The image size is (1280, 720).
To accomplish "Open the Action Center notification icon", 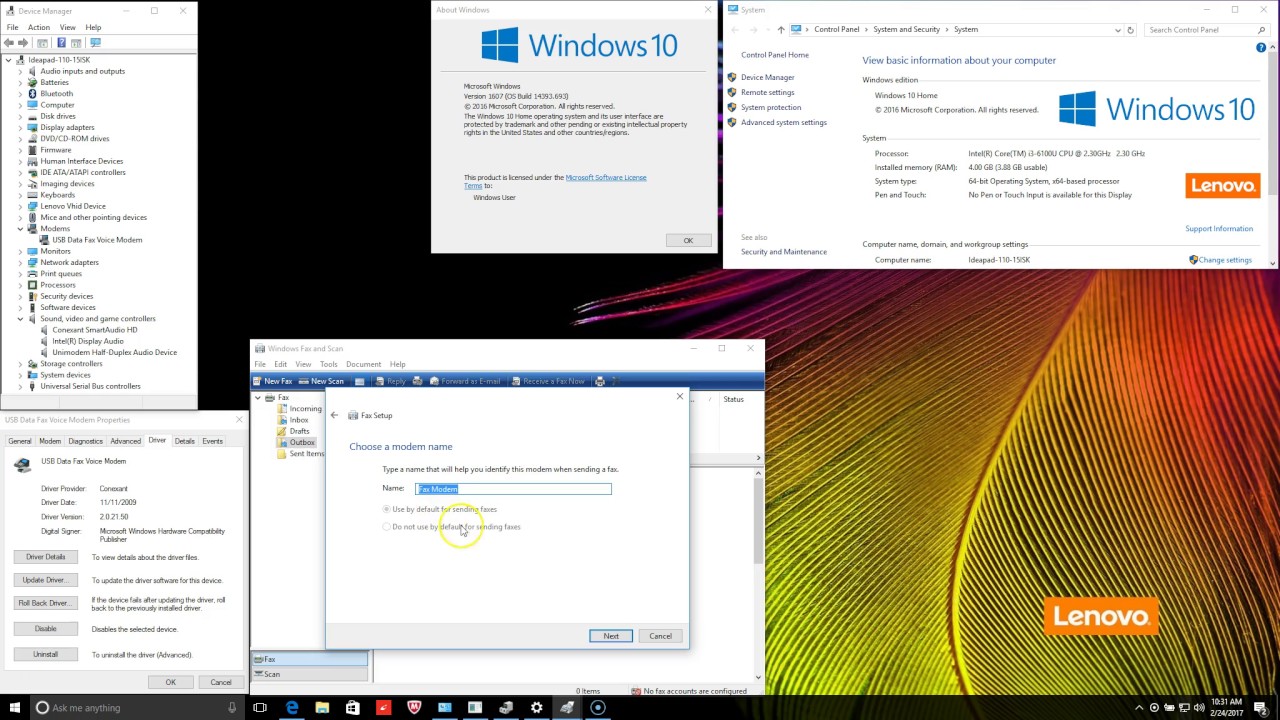I will pyautogui.click(x=1263, y=707).
